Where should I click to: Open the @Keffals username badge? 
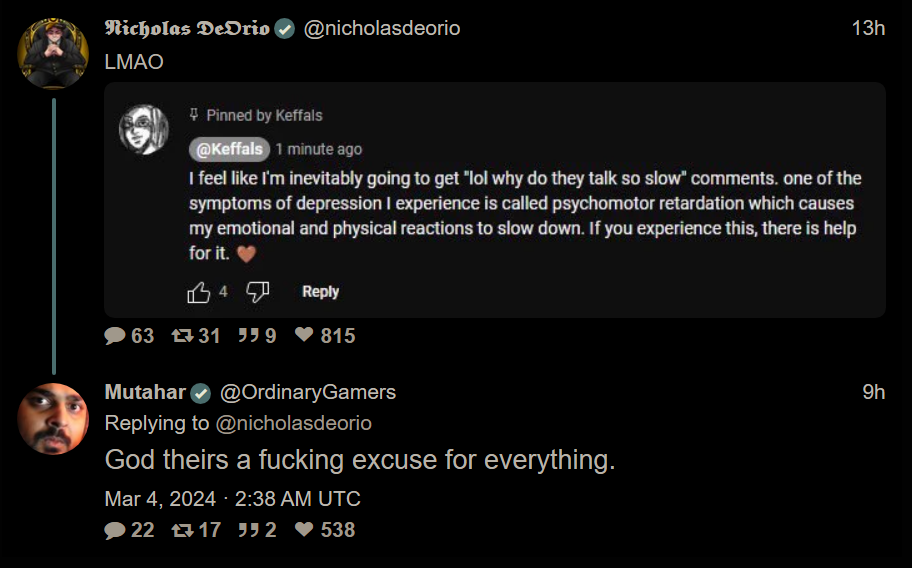coord(229,149)
